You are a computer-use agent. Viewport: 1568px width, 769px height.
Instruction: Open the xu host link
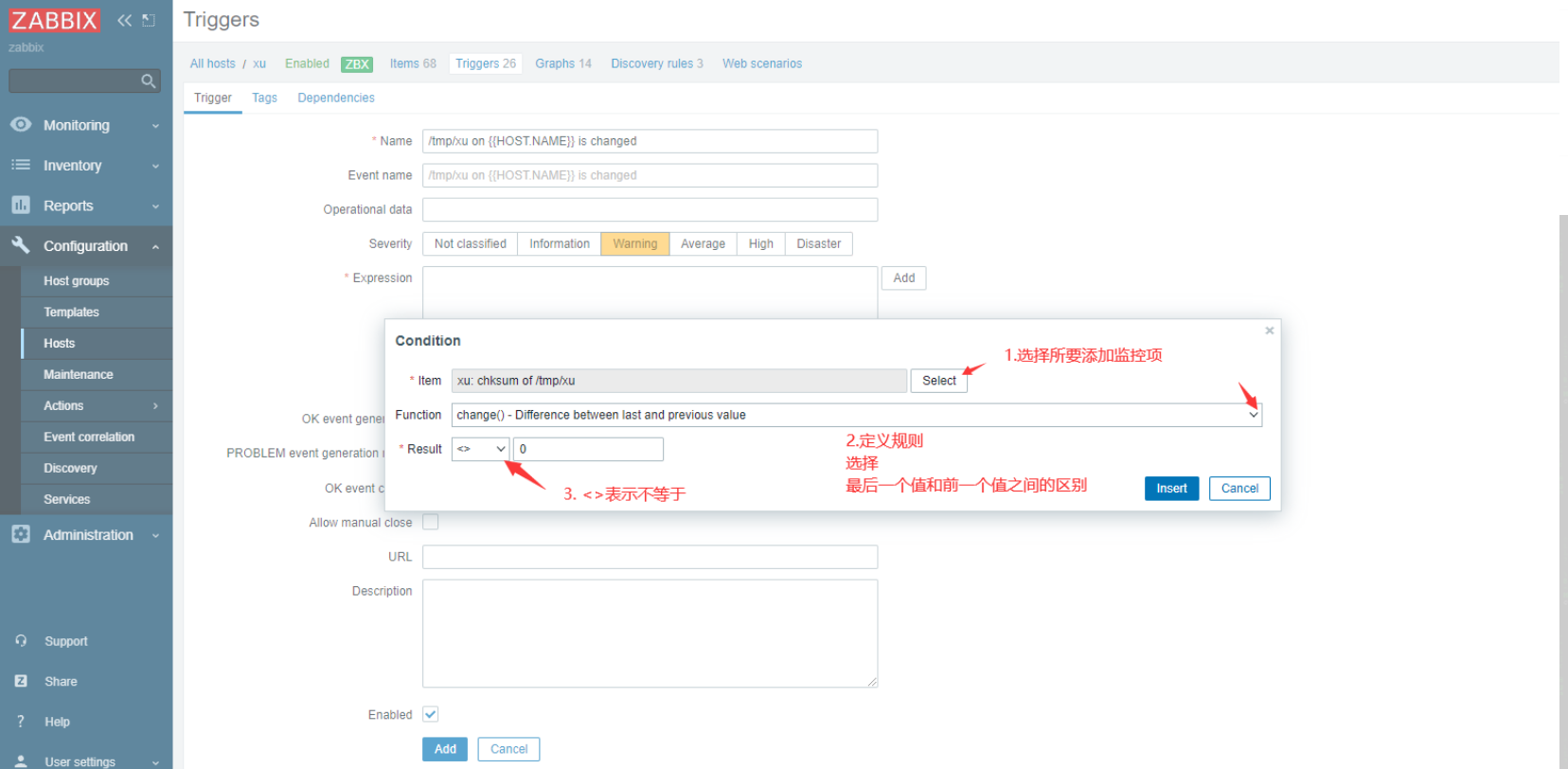[259, 64]
